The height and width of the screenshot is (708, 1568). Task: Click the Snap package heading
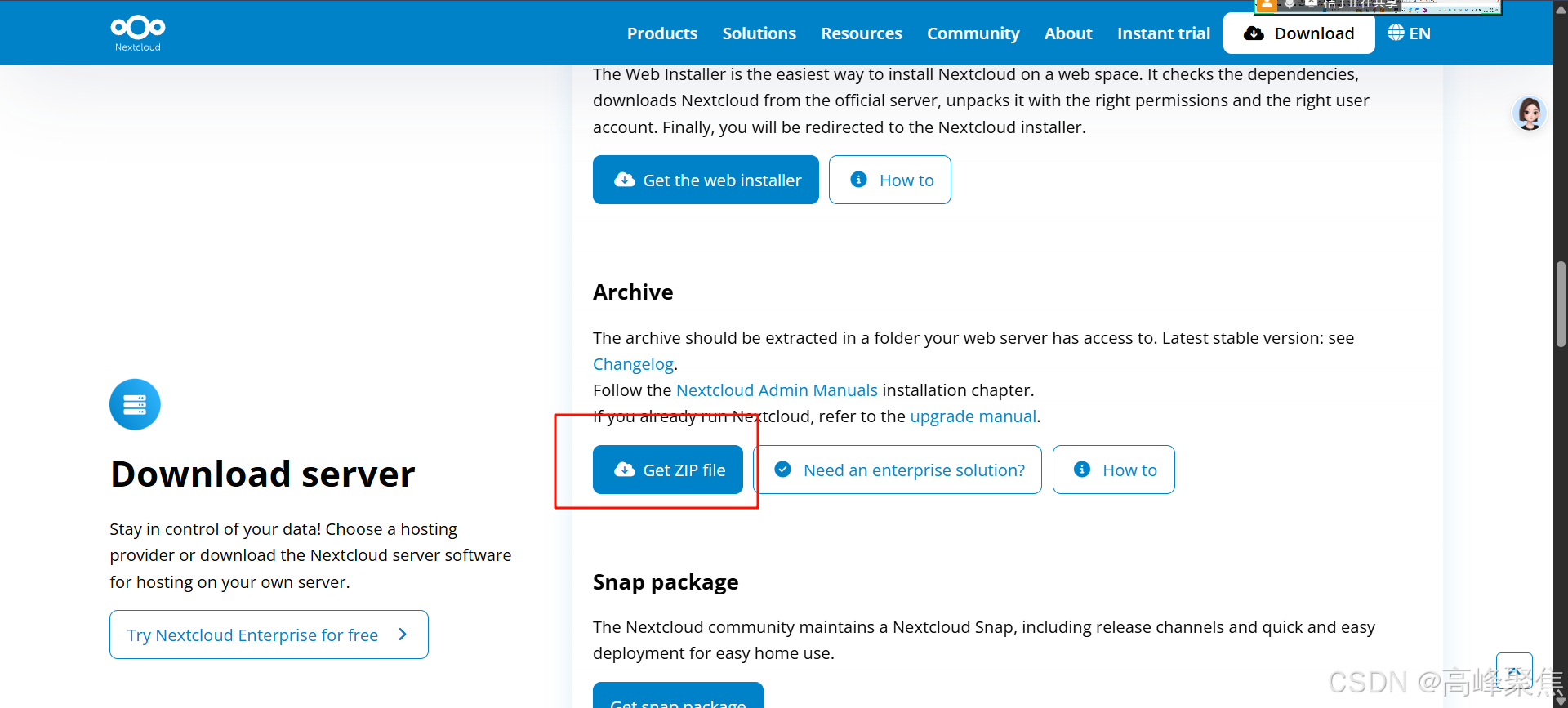click(x=666, y=582)
